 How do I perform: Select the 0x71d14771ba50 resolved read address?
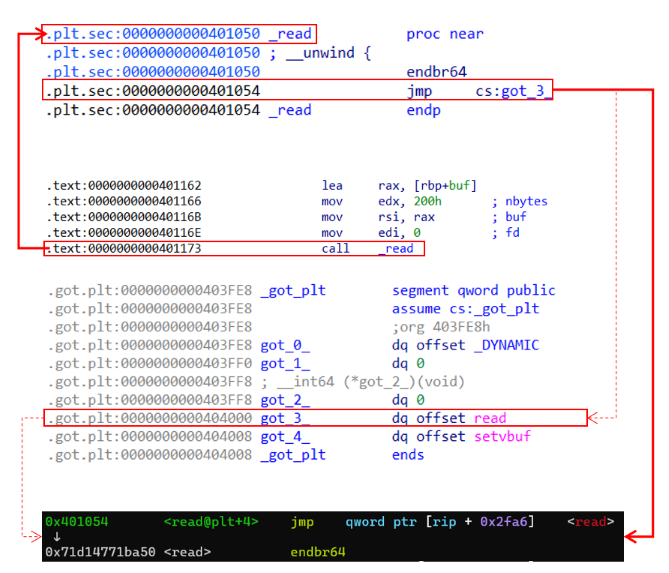coord(101,551)
